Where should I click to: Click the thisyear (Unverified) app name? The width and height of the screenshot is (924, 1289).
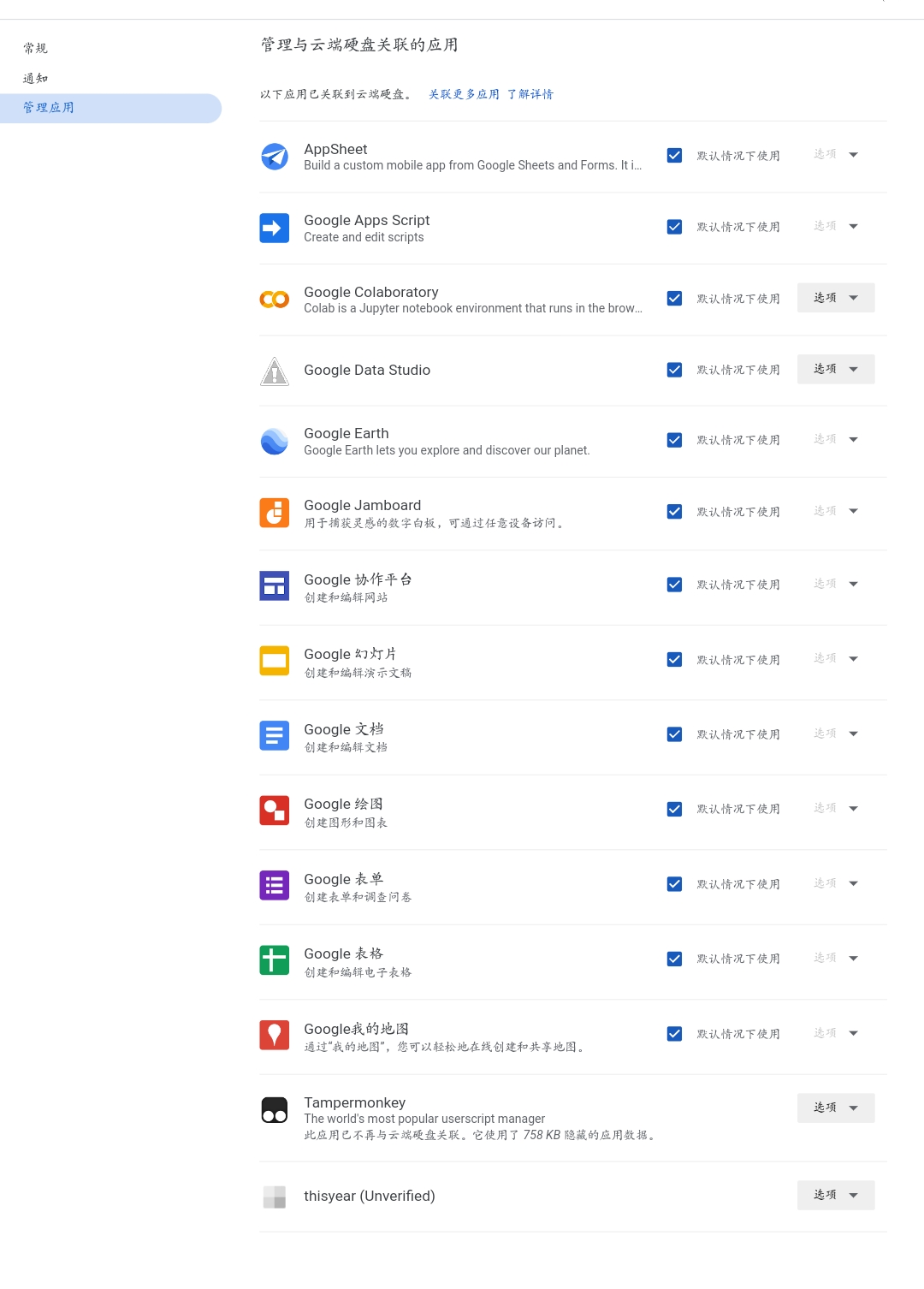point(370,1196)
